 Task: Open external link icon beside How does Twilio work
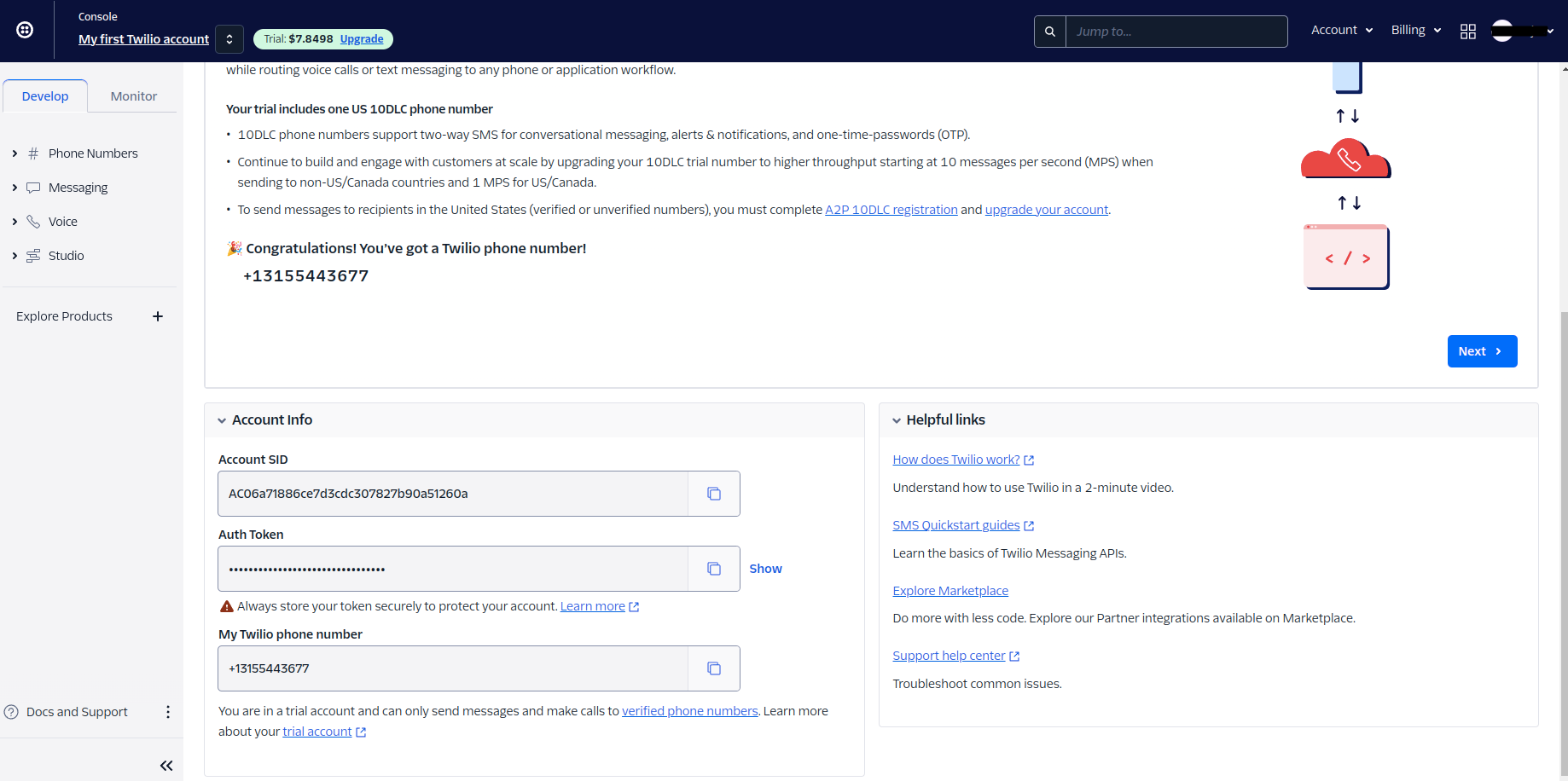pos(1029,460)
